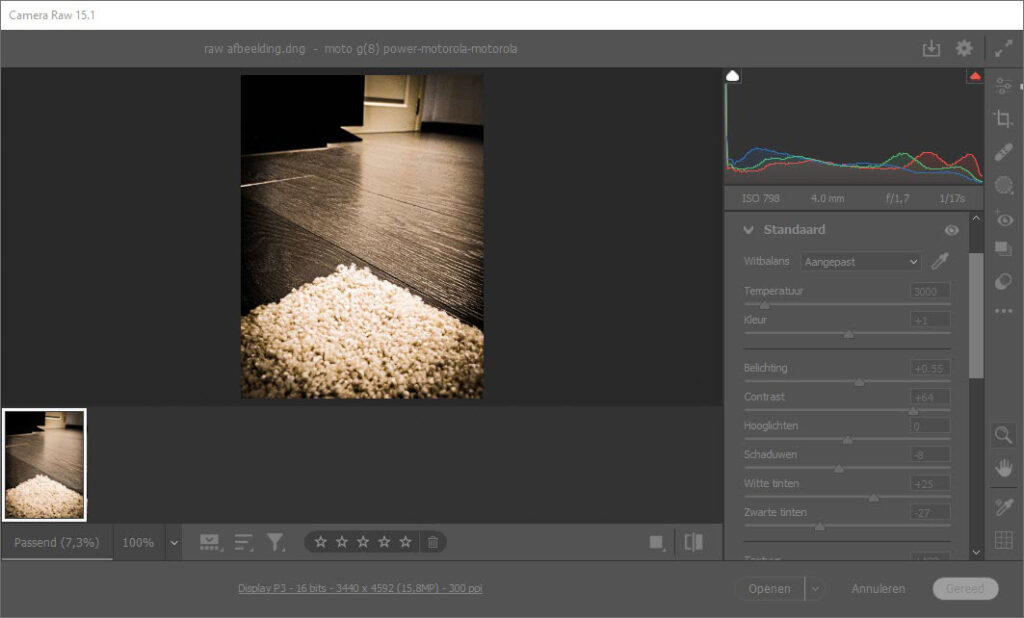Click the Zwarte tinten value field

[930, 512]
